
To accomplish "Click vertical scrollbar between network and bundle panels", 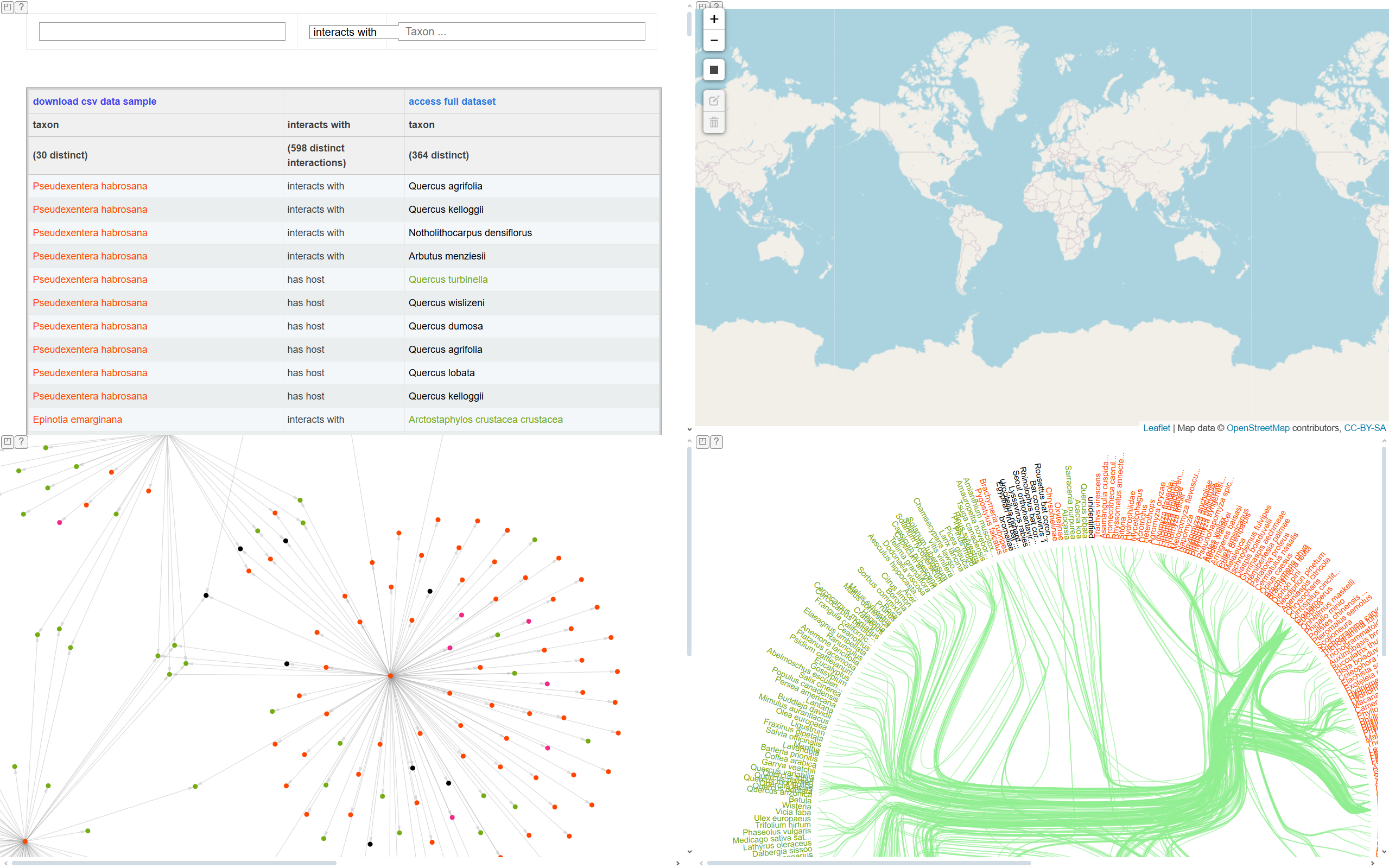I will coord(689,550).
